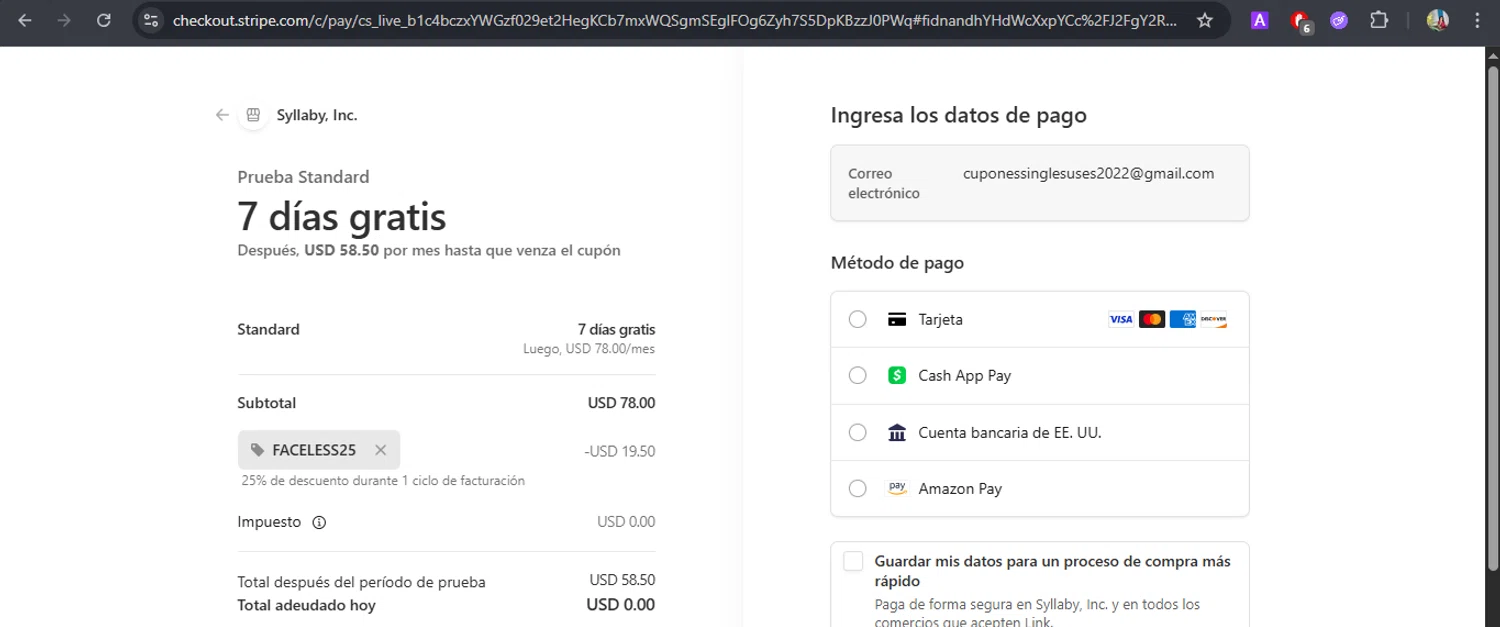The width and height of the screenshot is (1500, 627).
Task: Open Chrome three-dot menu
Action: click(1477, 20)
